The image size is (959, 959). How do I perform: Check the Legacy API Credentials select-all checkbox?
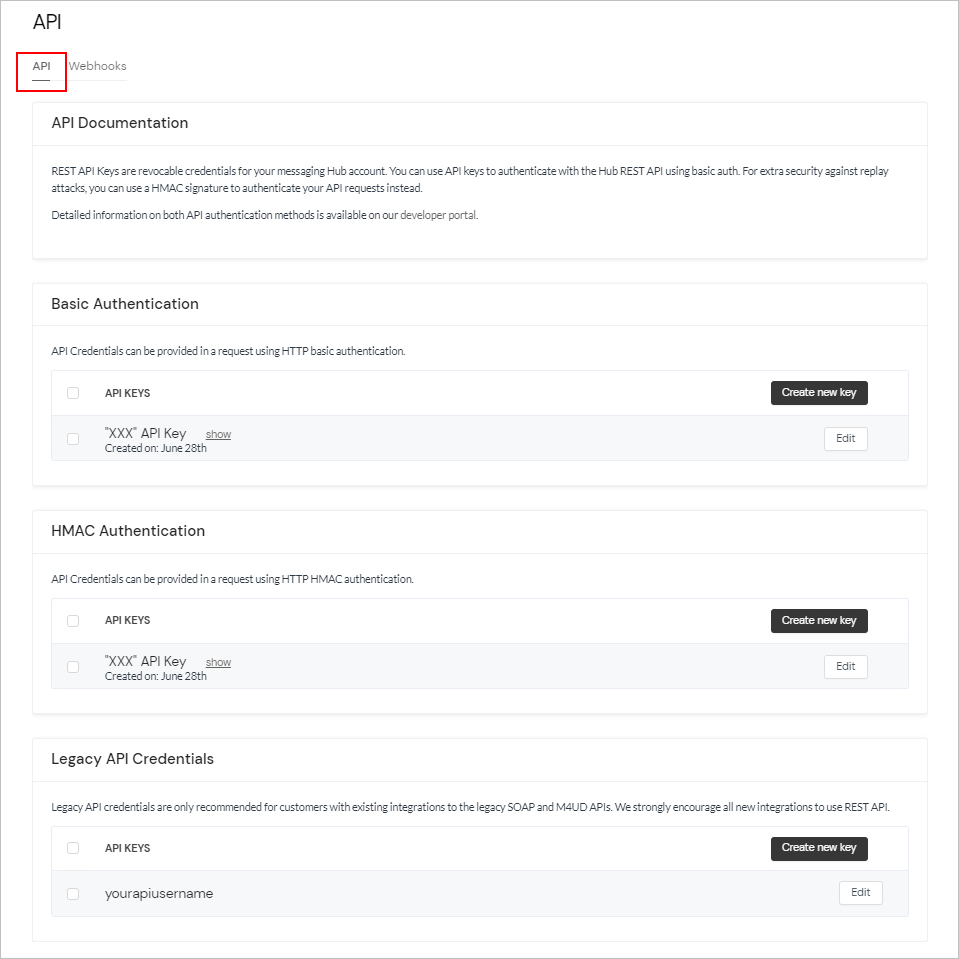tap(72, 847)
